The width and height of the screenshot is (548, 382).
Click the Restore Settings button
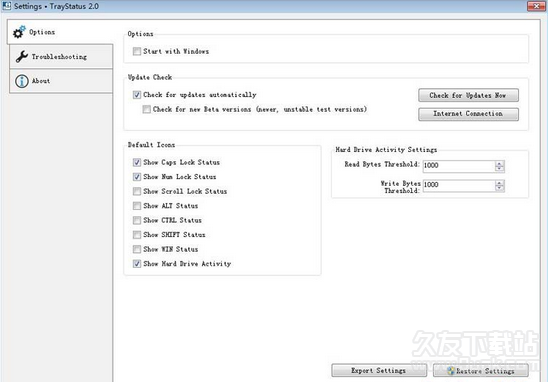481,370
